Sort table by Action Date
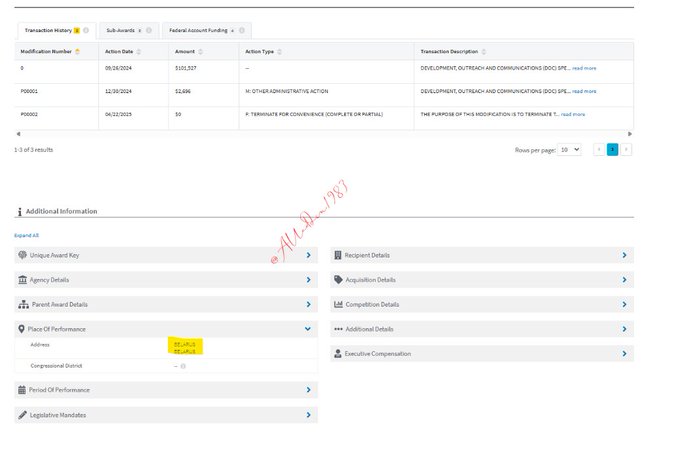The width and height of the screenshot is (680, 454). (140, 51)
